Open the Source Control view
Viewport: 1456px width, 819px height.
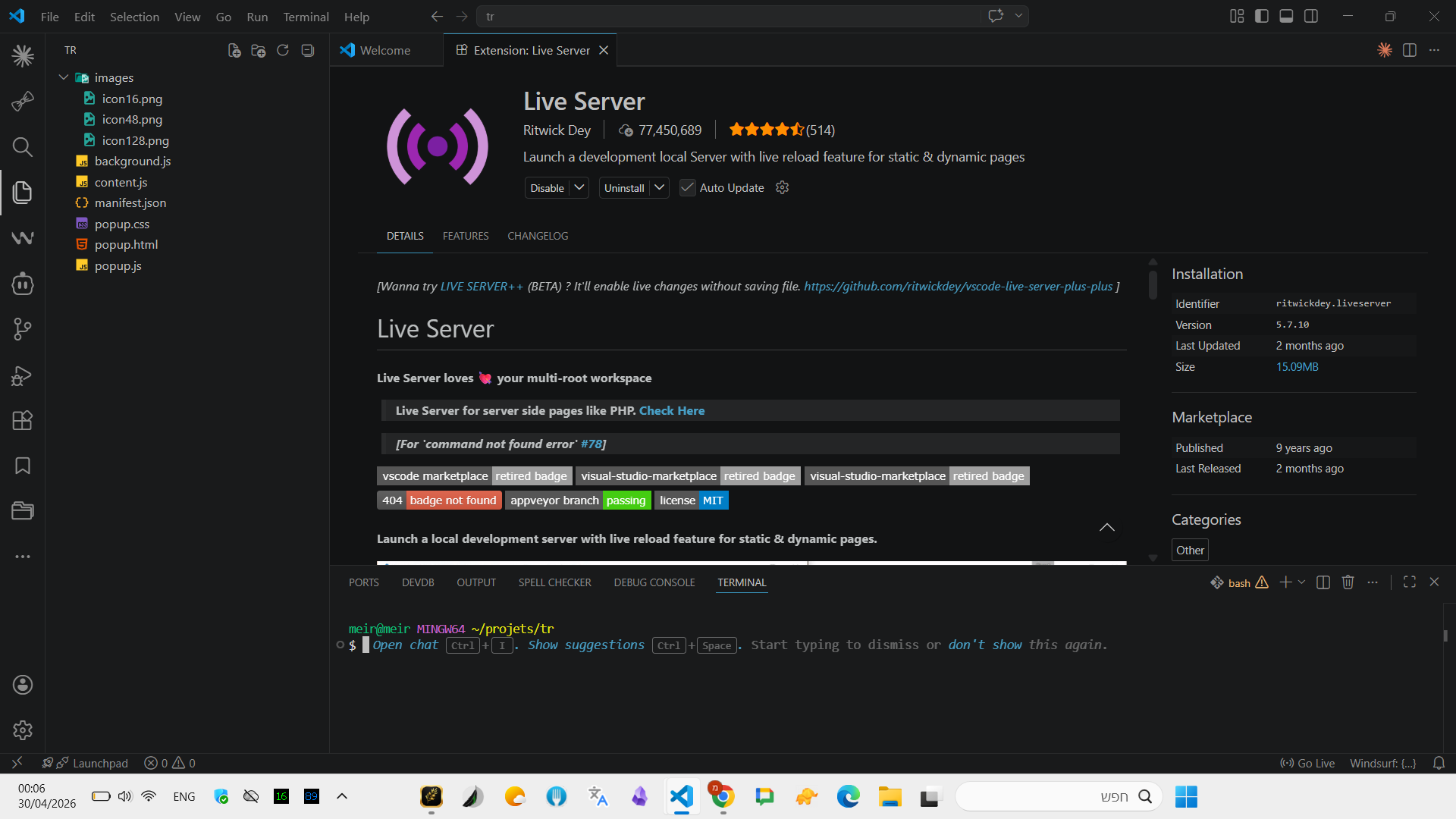point(23,329)
